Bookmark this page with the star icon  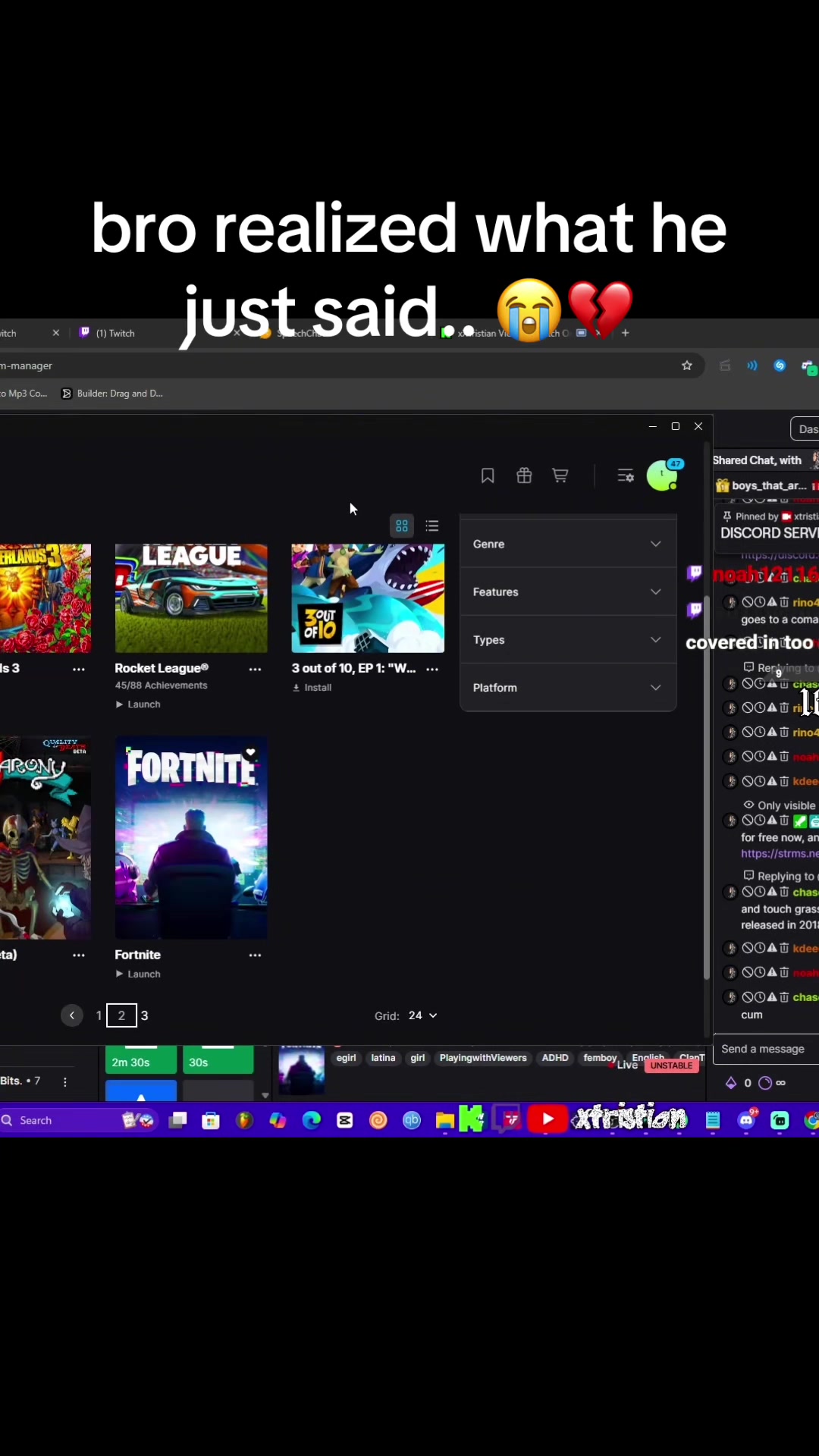point(687,366)
